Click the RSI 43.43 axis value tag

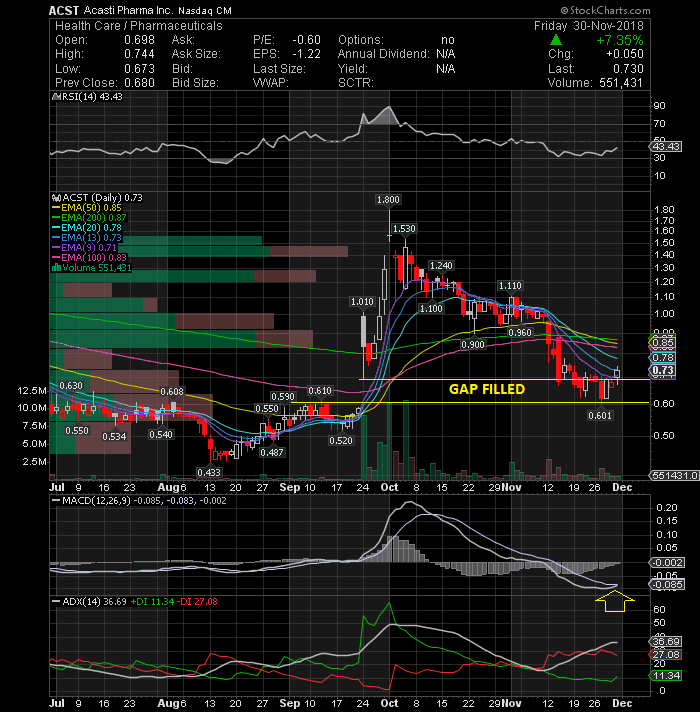[x=666, y=146]
